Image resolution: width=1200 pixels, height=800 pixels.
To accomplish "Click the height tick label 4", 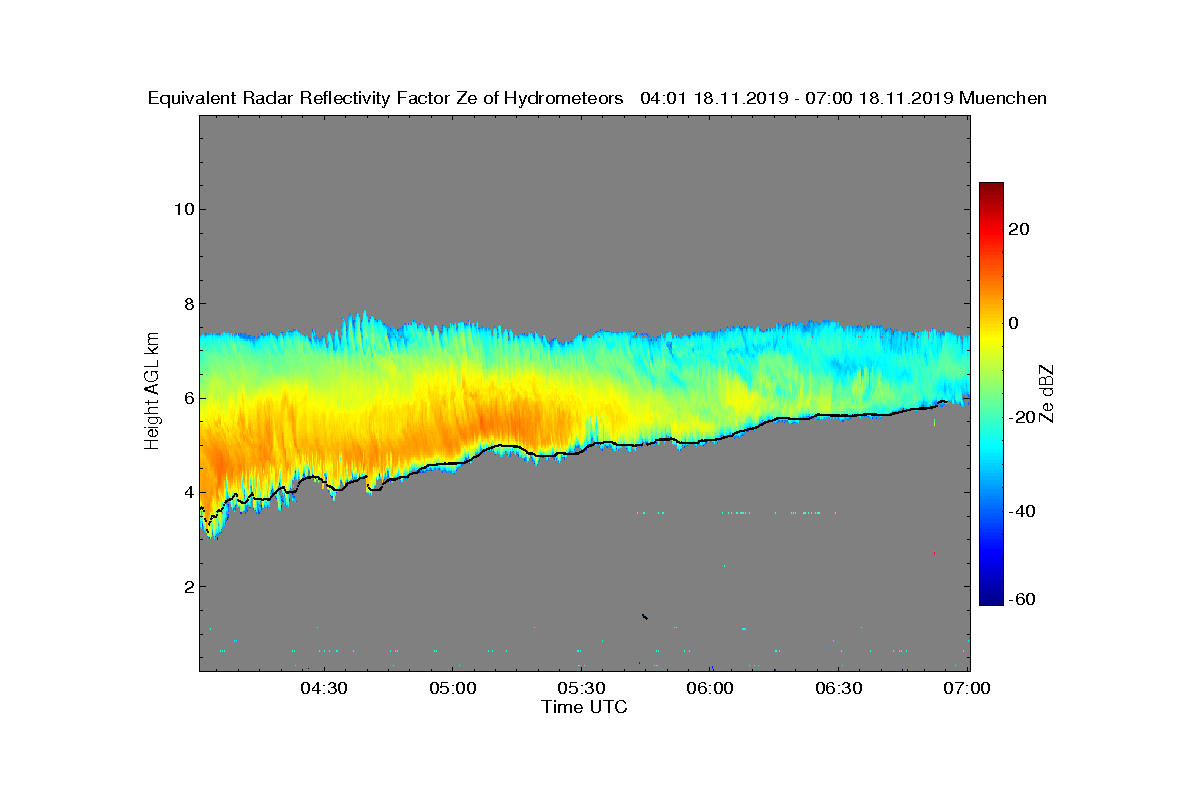I will tap(188, 492).
